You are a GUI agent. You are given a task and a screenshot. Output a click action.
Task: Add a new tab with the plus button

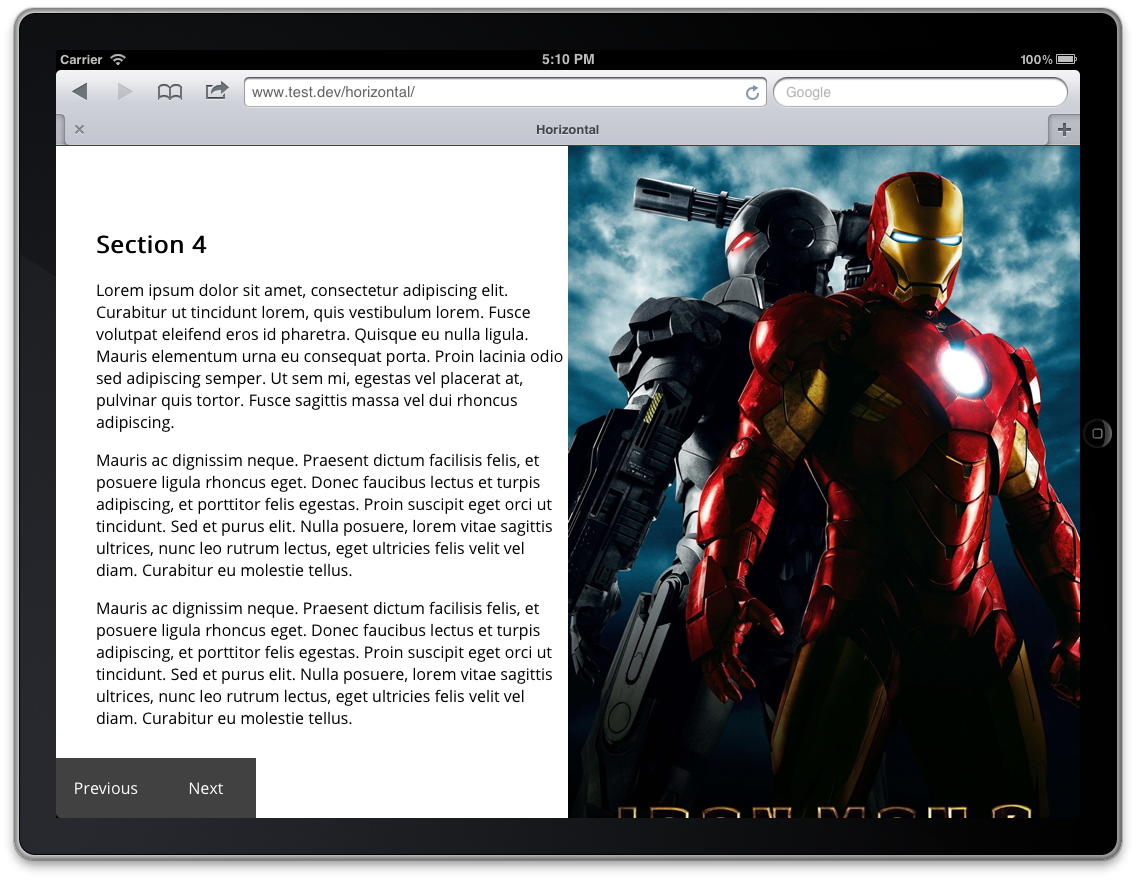pyautogui.click(x=1064, y=130)
